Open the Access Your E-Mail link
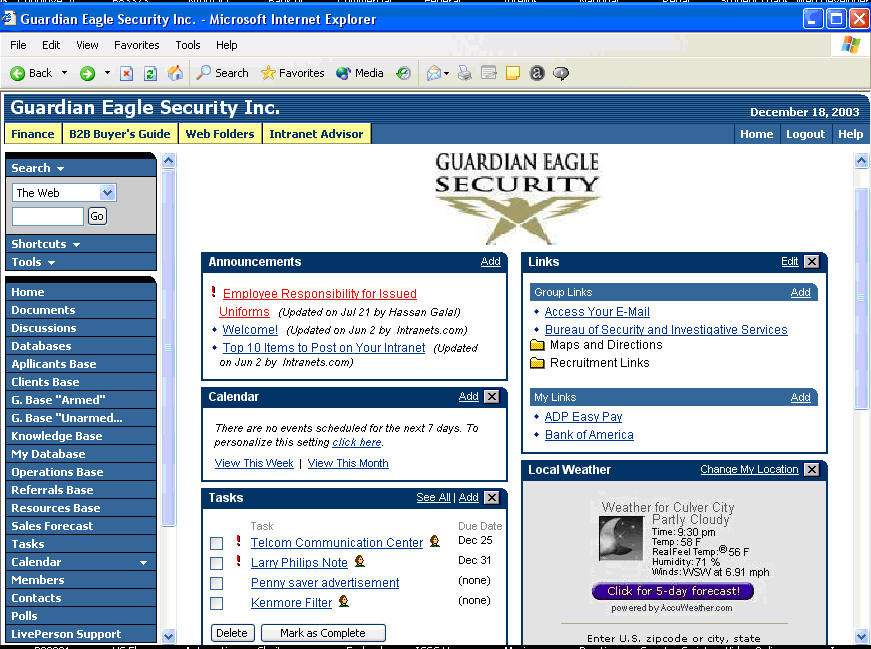 [x=597, y=312]
